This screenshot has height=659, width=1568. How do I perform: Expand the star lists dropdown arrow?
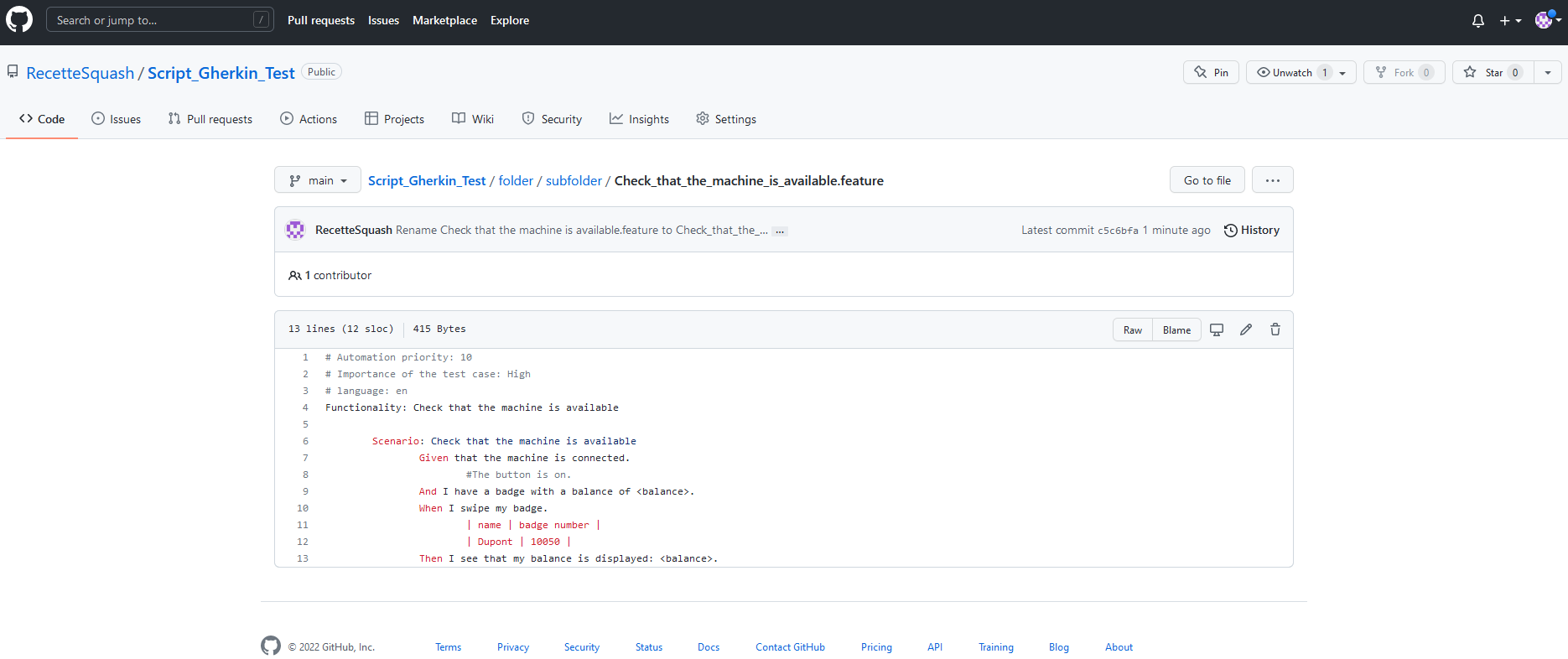(x=1547, y=73)
